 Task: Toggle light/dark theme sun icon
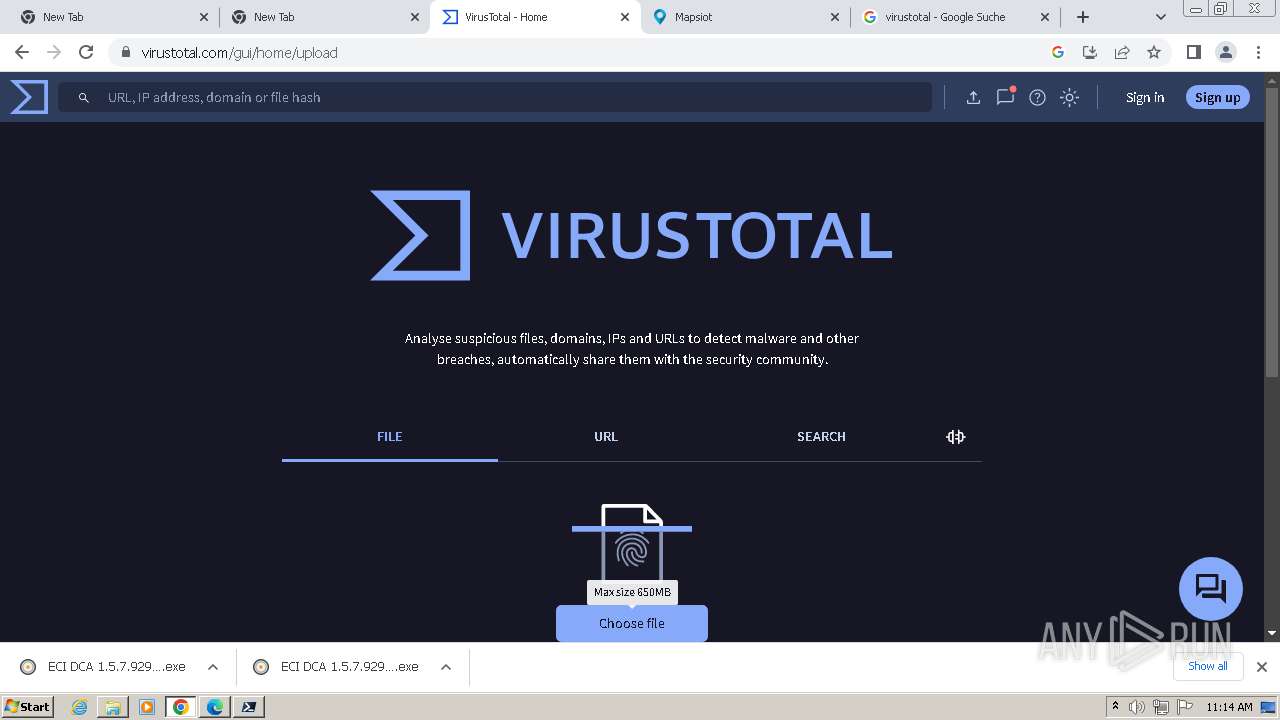1069,97
